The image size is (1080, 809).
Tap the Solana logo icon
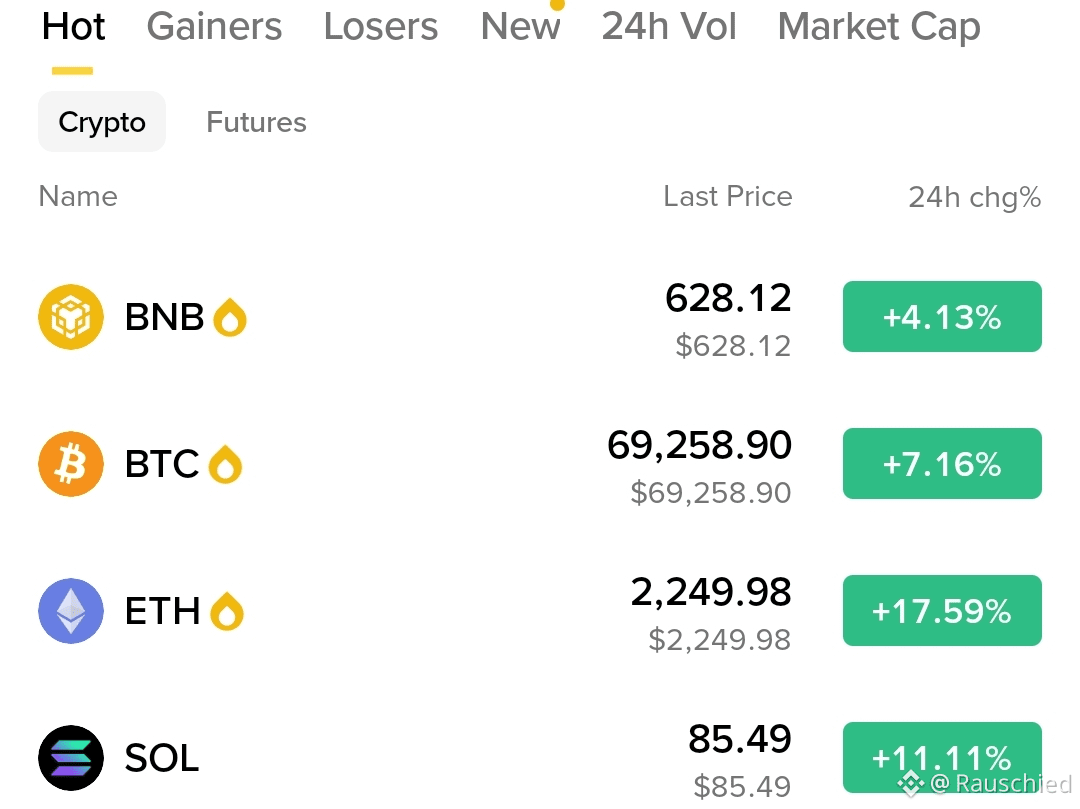pos(71,758)
